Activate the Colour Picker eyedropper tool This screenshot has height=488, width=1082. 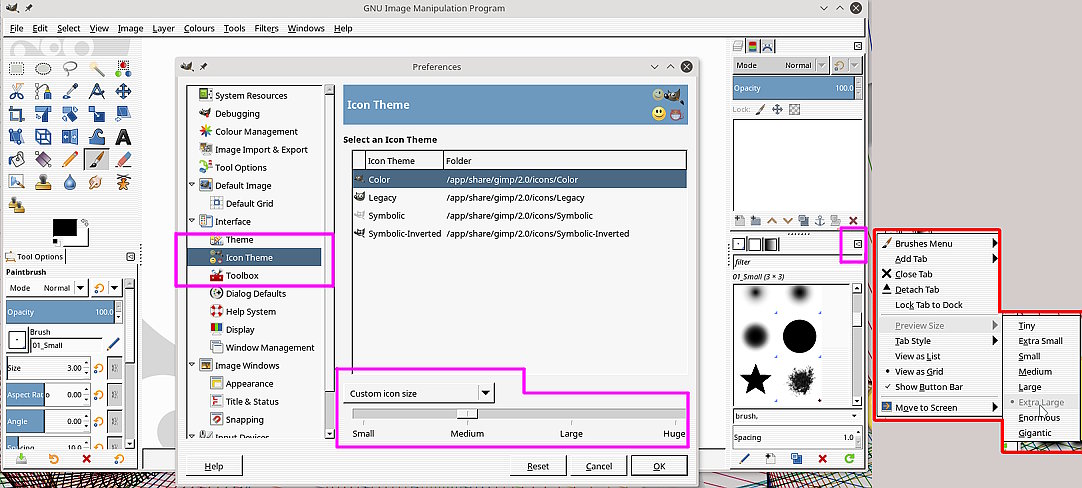point(70,91)
